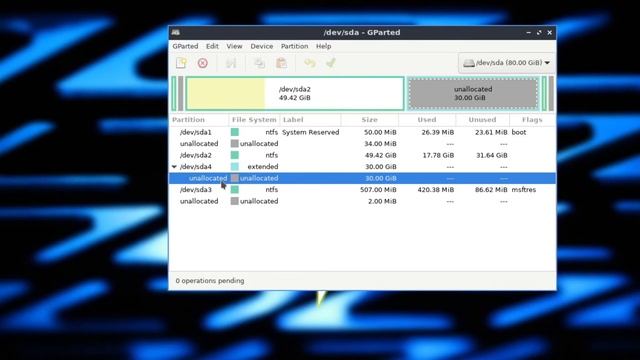
Task: Select the /dev/sda2 partition row
Action: (x=362, y=155)
